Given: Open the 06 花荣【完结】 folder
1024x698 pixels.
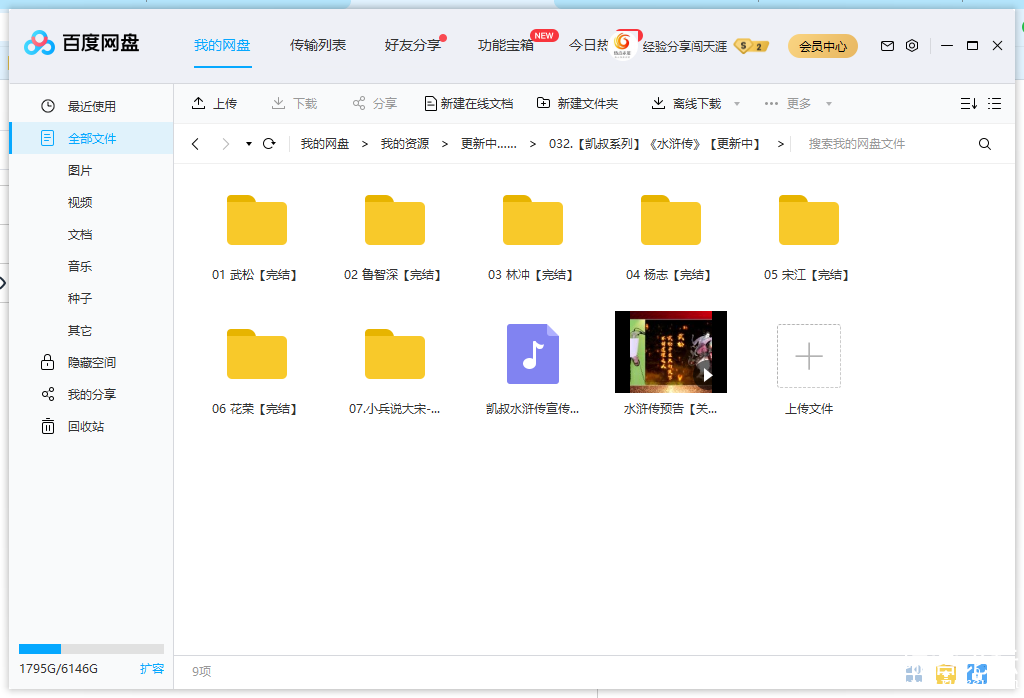Looking at the screenshot, I should point(257,354).
